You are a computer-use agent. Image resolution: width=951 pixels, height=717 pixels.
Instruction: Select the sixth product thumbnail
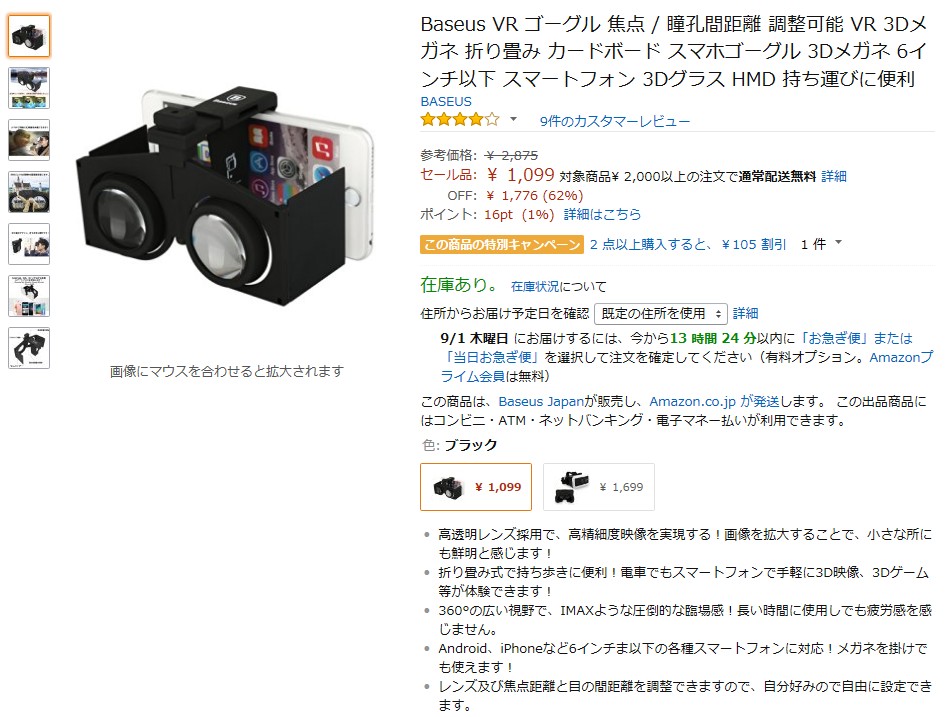[x=29, y=296]
